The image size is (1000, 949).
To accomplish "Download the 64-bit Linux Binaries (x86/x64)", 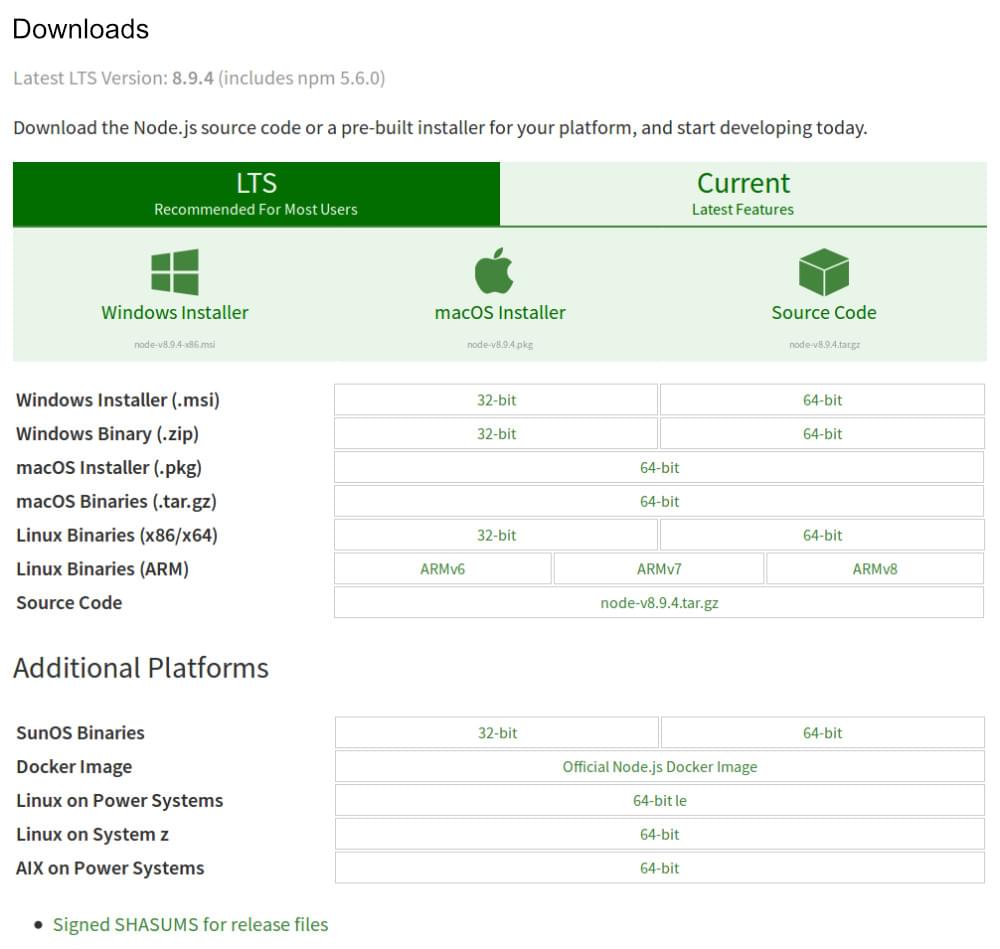I will coord(822,535).
